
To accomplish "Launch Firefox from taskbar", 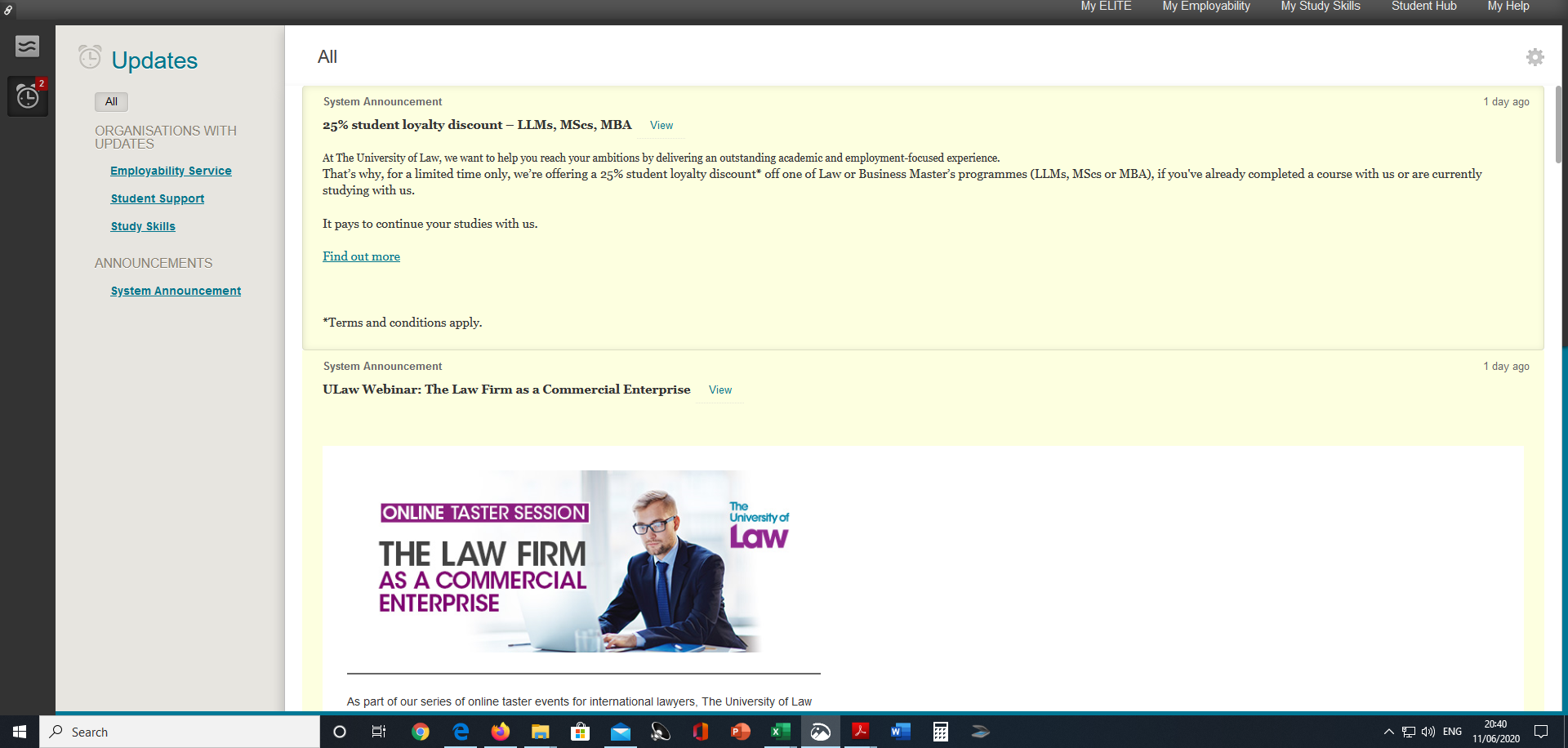I will click(x=500, y=732).
